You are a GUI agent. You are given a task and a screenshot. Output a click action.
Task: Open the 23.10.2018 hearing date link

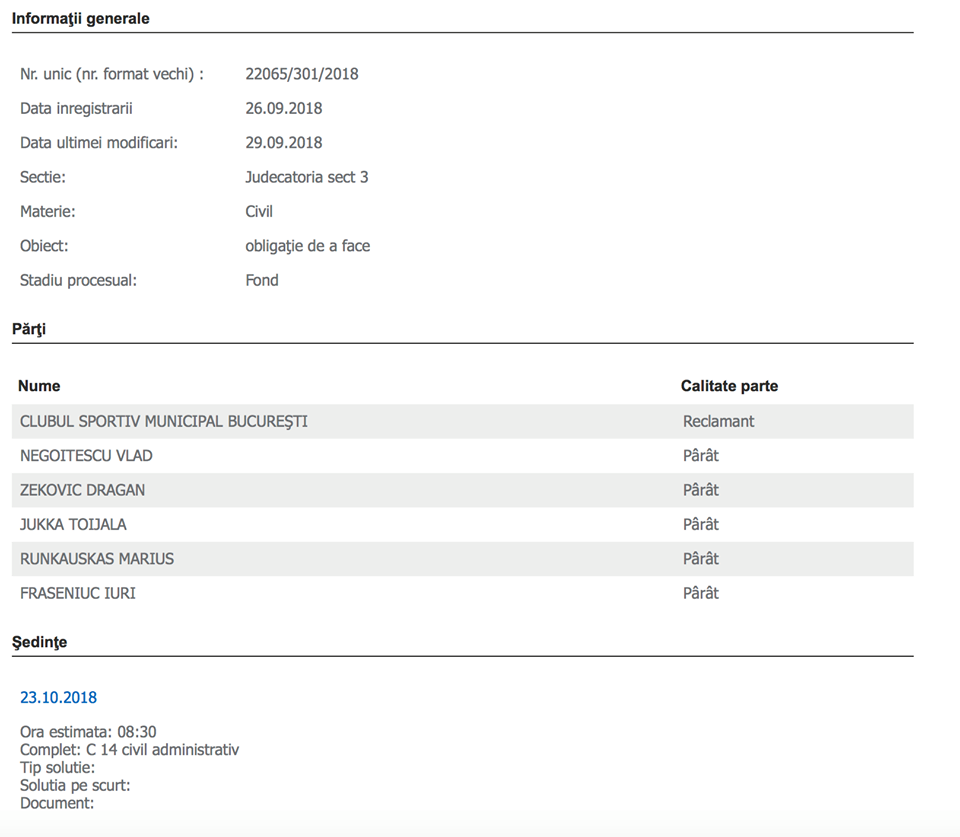(x=58, y=697)
